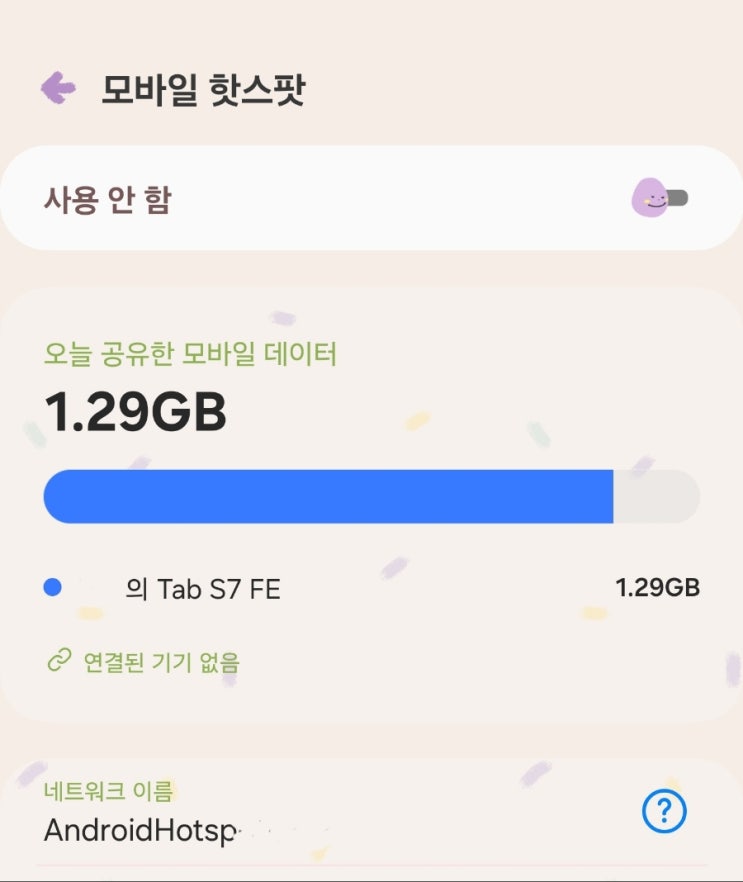Turn on the mobile hotspot switch

661,199
